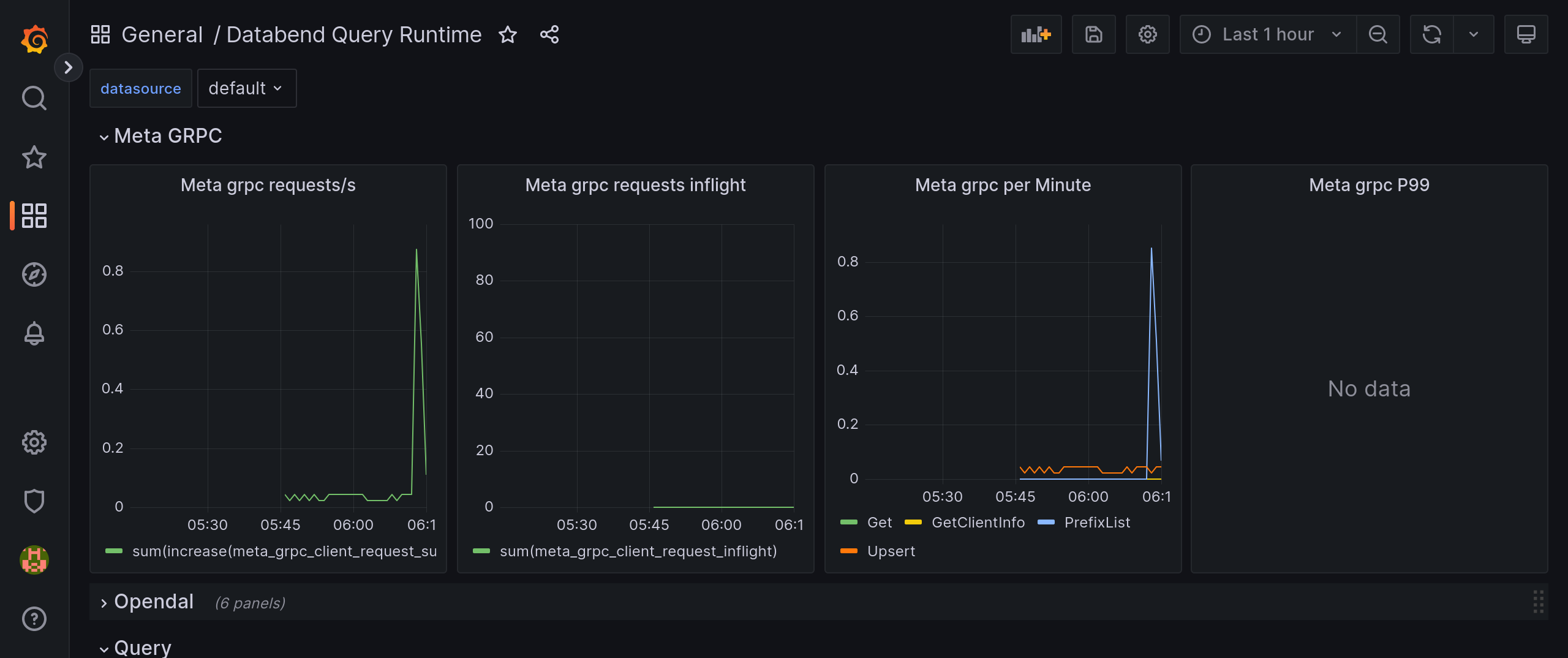This screenshot has width=1568, height=658.
Task: Open dashboard settings with the gear icon
Action: tap(1148, 34)
